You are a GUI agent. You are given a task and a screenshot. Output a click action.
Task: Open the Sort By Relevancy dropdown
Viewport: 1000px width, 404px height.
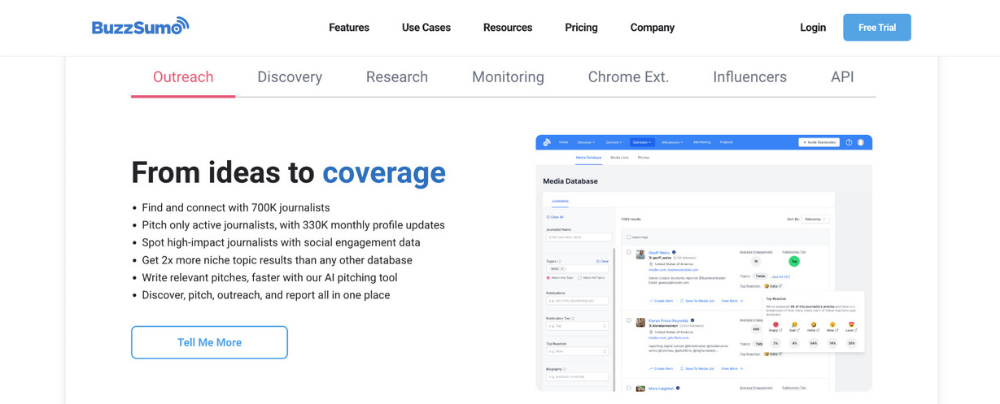pos(815,219)
